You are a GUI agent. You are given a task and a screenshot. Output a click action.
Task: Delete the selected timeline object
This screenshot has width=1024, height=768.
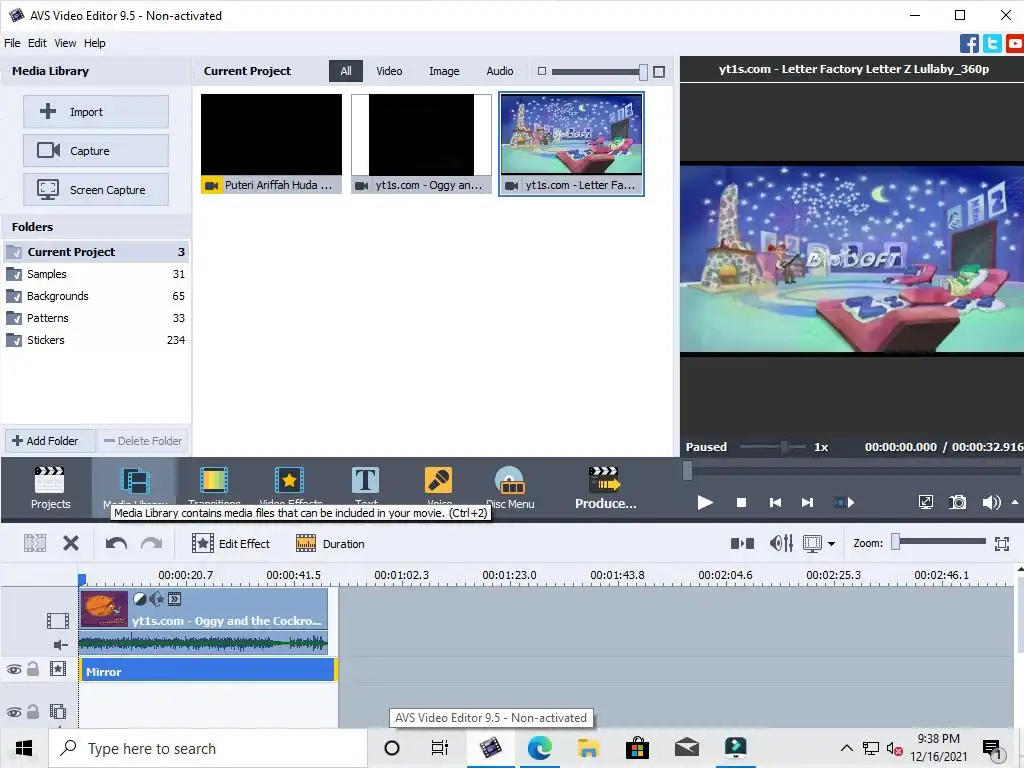(x=71, y=543)
